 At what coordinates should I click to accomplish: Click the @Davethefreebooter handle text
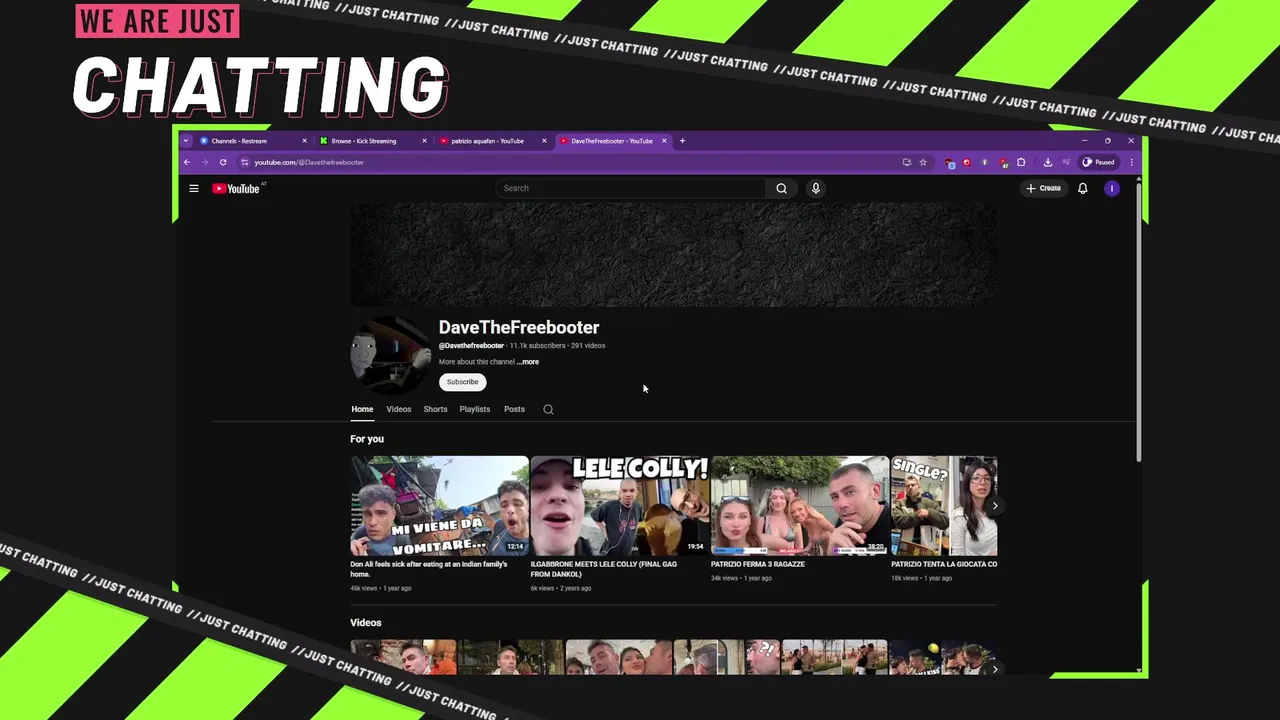471,346
